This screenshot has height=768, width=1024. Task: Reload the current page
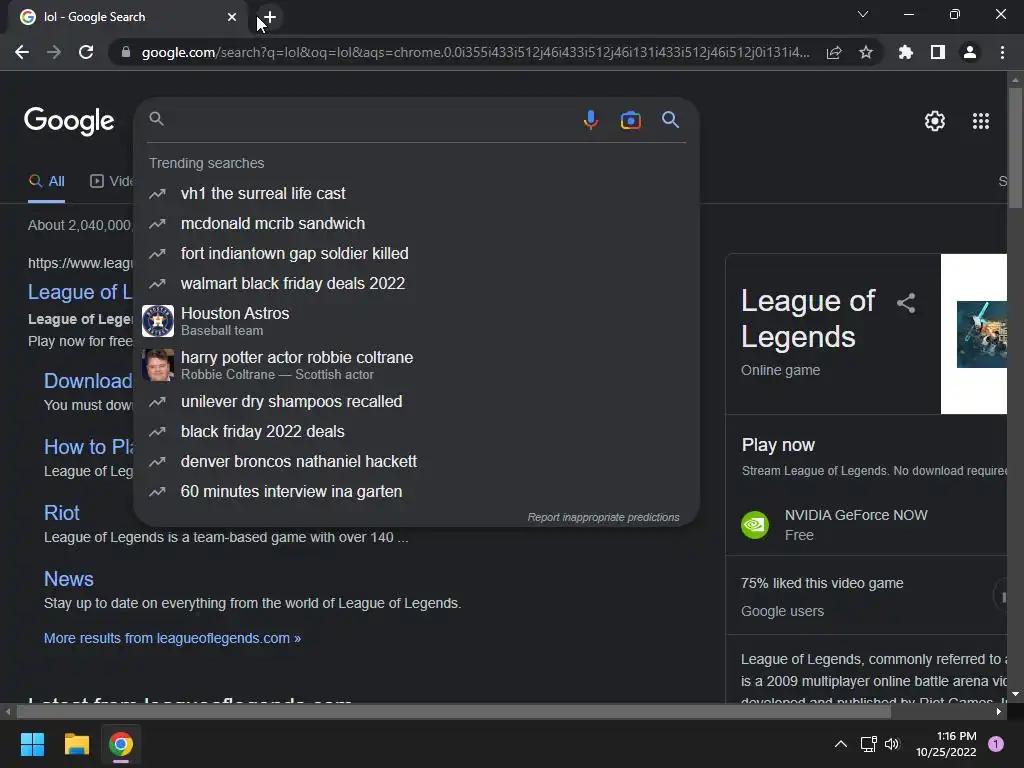(x=86, y=52)
